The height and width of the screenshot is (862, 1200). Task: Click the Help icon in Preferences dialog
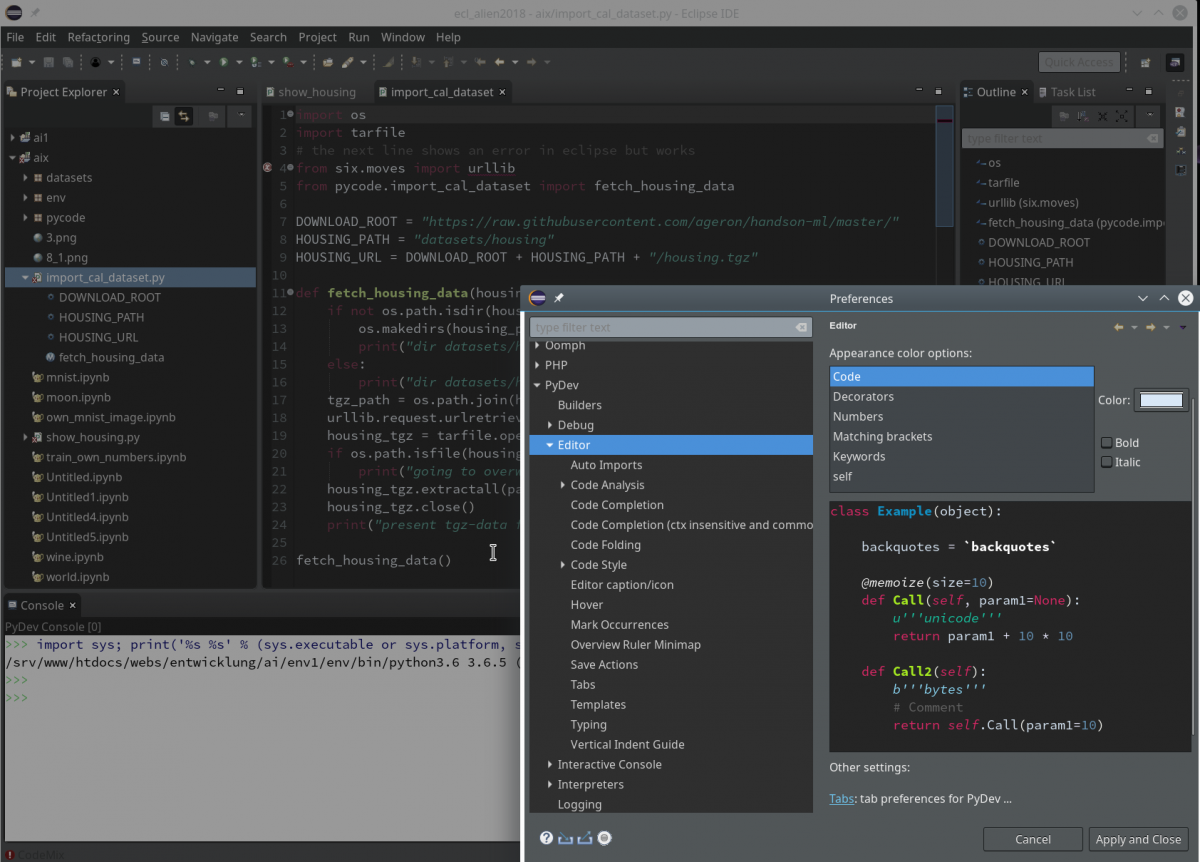click(x=546, y=838)
